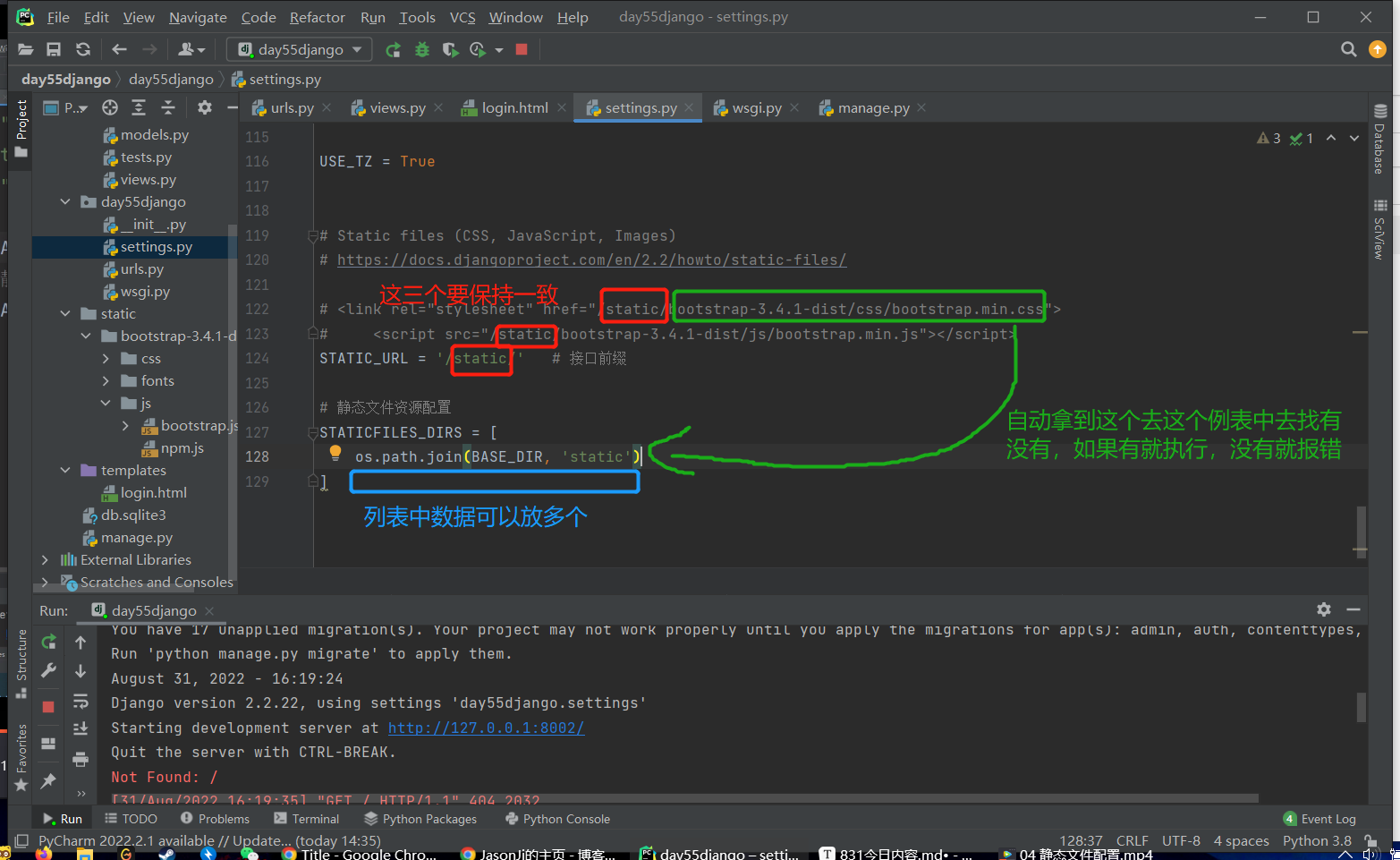This screenshot has width=1400, height=860.
Task: Open the Python Console tool window
Action: coord(557,819)
